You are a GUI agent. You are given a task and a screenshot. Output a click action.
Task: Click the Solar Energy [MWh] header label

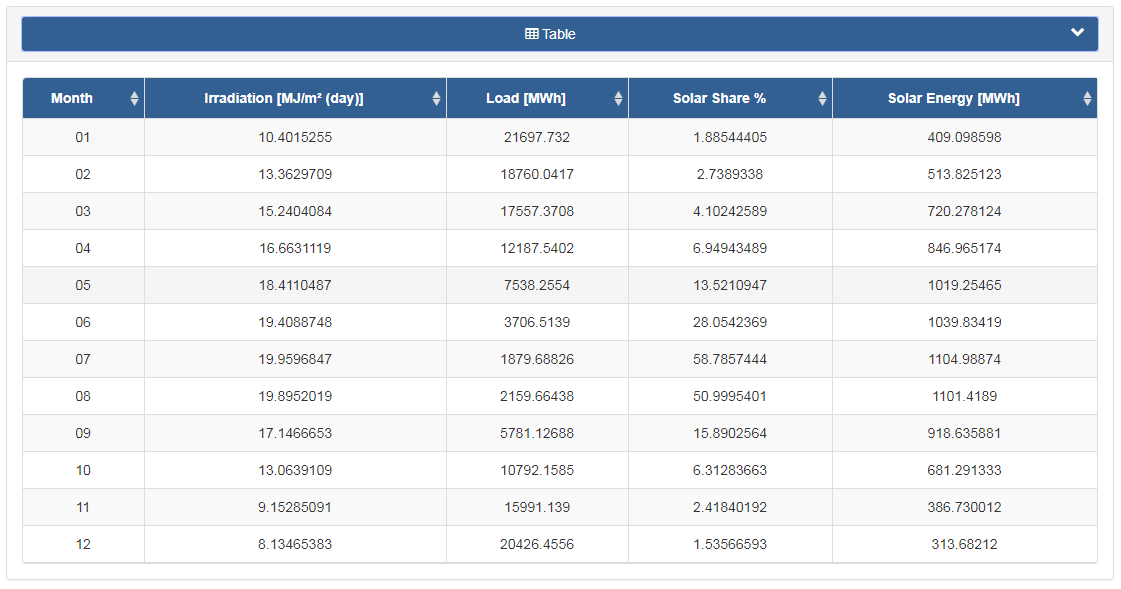click(x=954, y=99)
